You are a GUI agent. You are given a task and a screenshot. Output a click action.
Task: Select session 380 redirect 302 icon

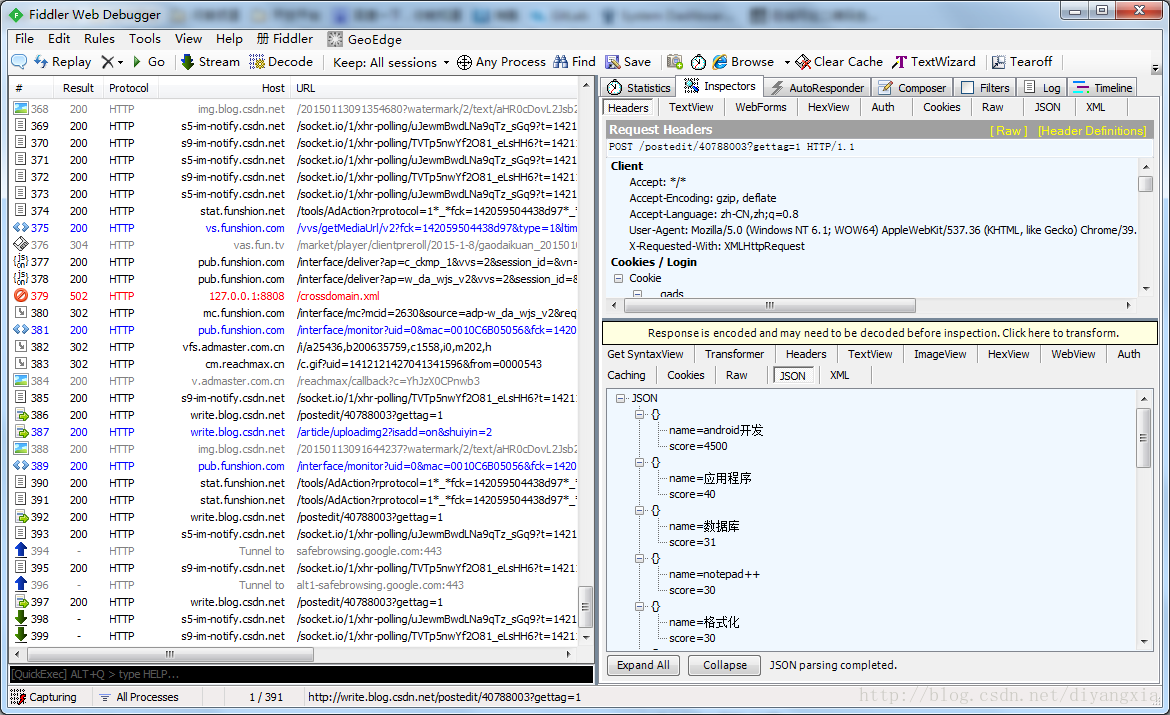(x=21, y=313)
